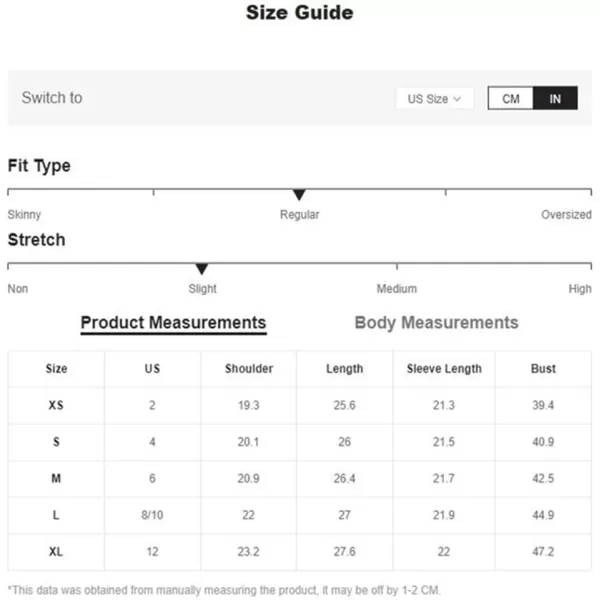Click the L row US value 8/10
The width and height of the screenshot is (600, 600).
152,515
